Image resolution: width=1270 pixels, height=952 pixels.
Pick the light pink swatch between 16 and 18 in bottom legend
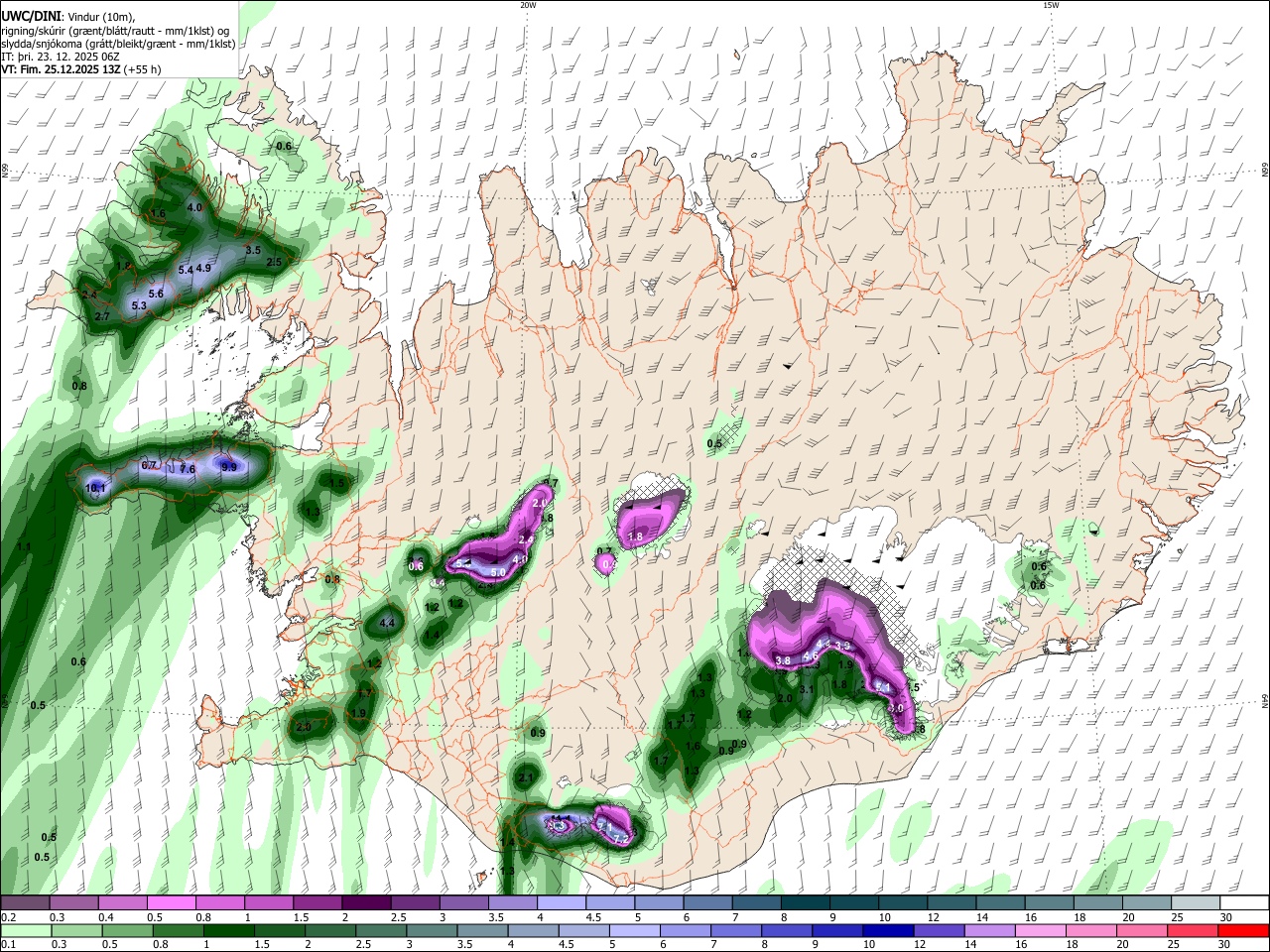1040,931
